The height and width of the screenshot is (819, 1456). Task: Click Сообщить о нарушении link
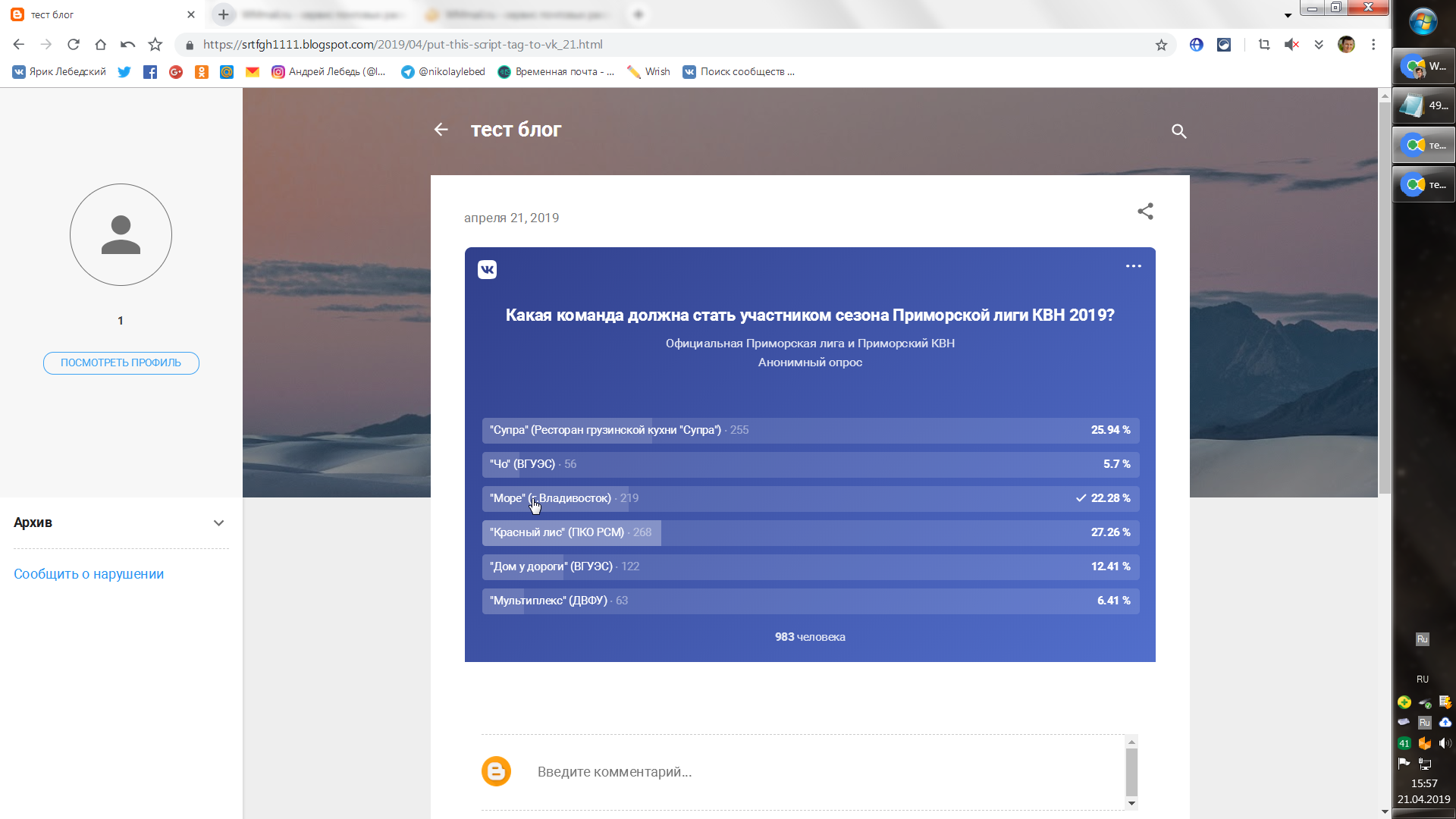[x=89, y=574]
